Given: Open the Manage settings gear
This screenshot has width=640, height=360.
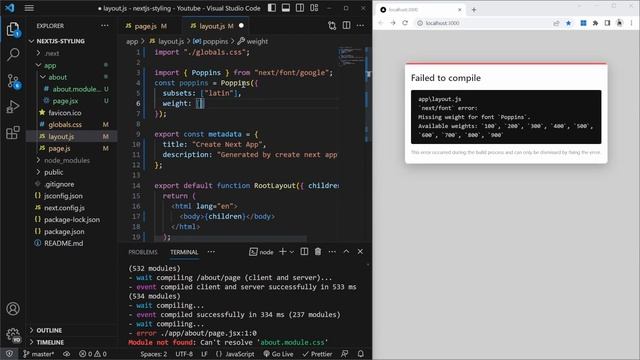Looking at the screenshot, I should pyautogui.click(x=13, y=334).
